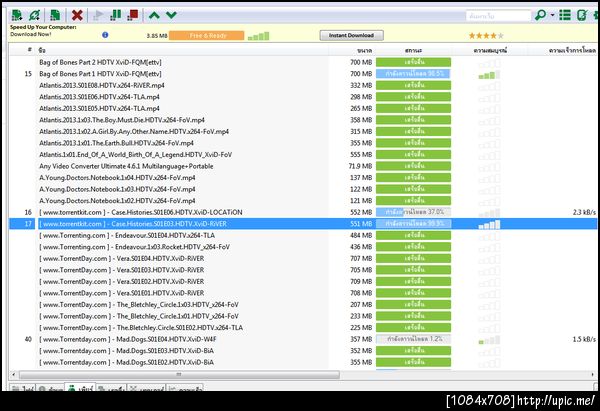Click the orange Free & Ready bar
This screenshot has height=411, width=600.
pyautogui.click(x=207, y=36)
